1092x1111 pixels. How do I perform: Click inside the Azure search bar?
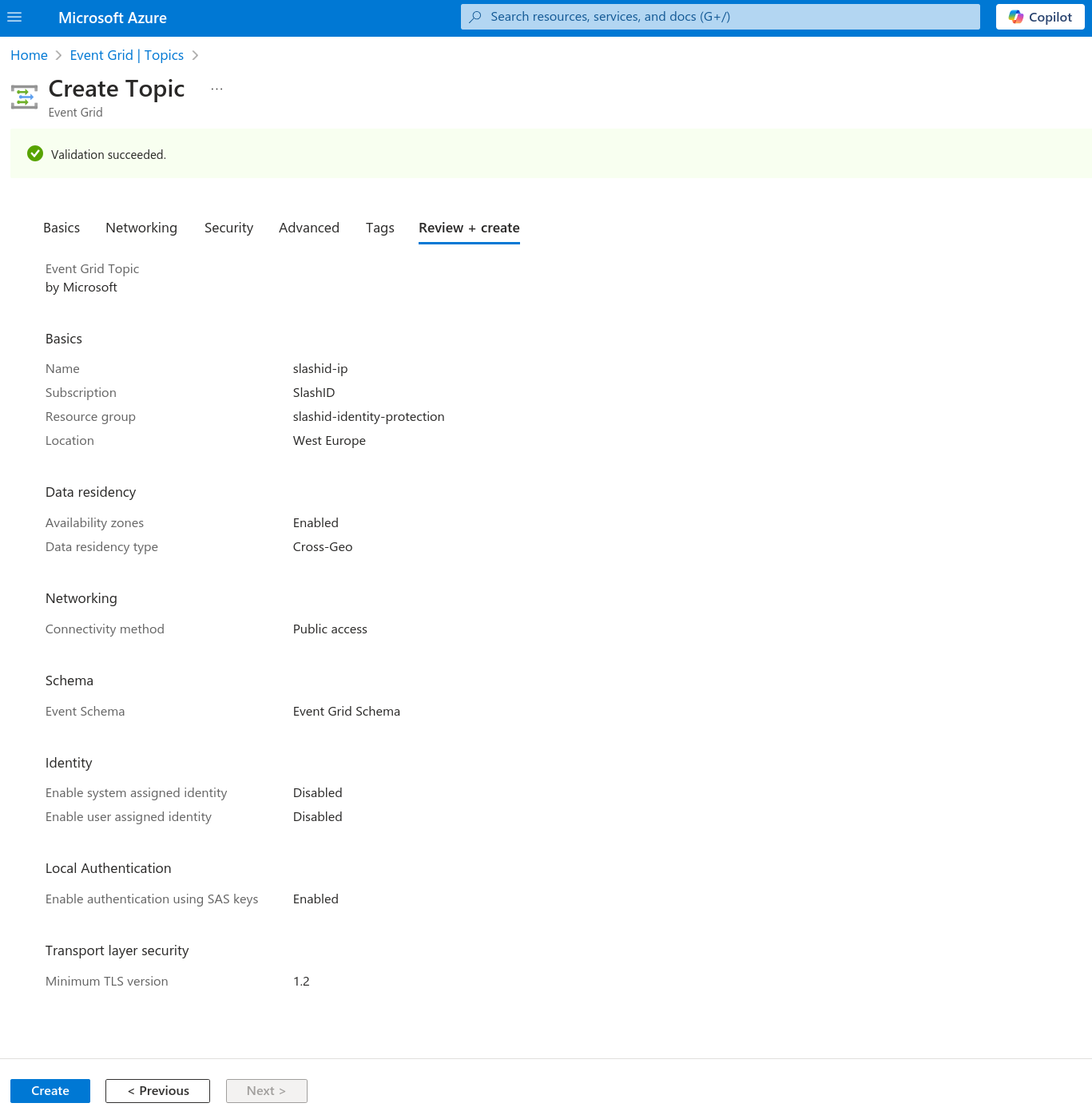click(x=719, y=16)
